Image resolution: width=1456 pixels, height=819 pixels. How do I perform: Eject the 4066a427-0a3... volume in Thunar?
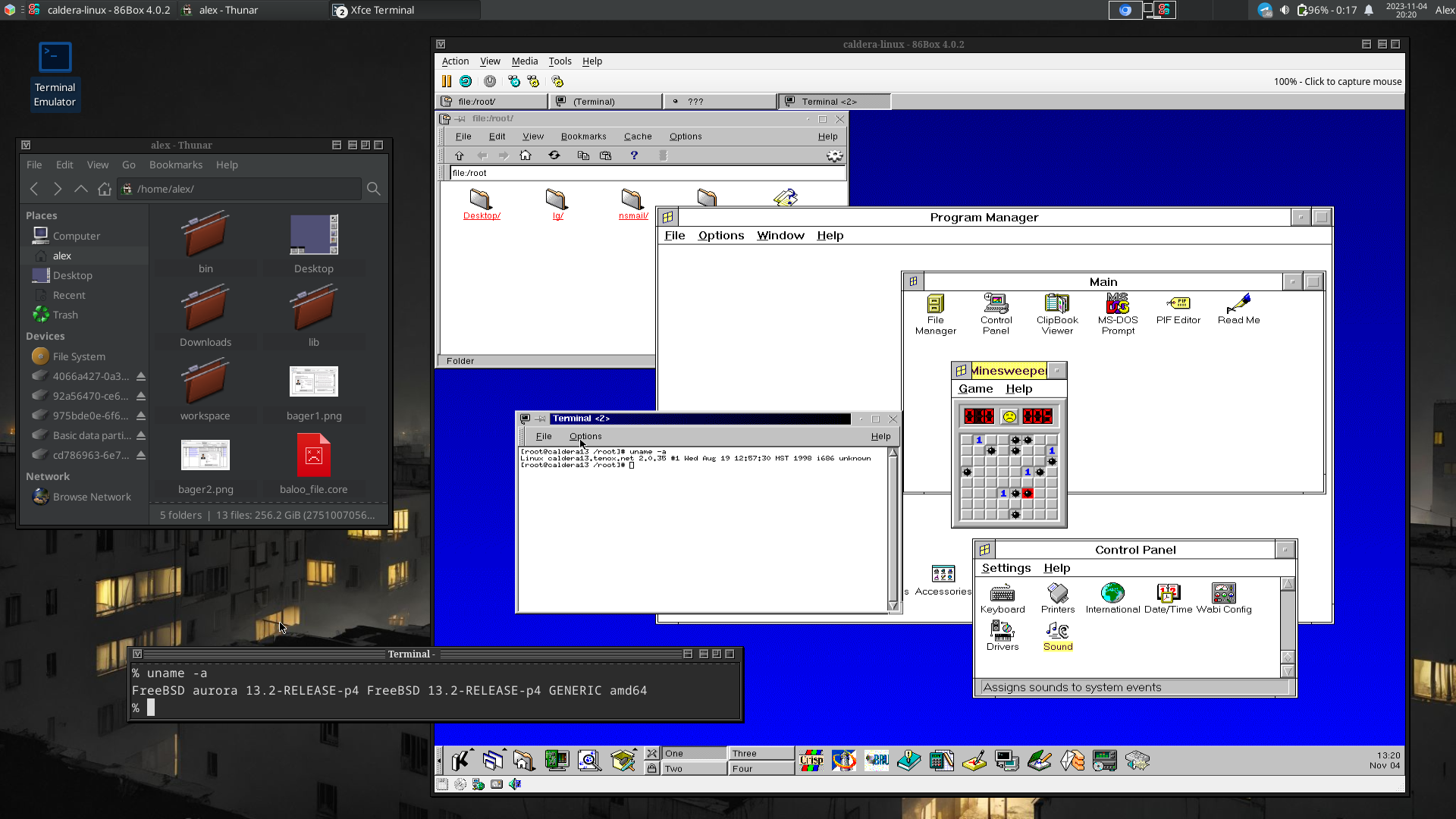tap(141, 376)
